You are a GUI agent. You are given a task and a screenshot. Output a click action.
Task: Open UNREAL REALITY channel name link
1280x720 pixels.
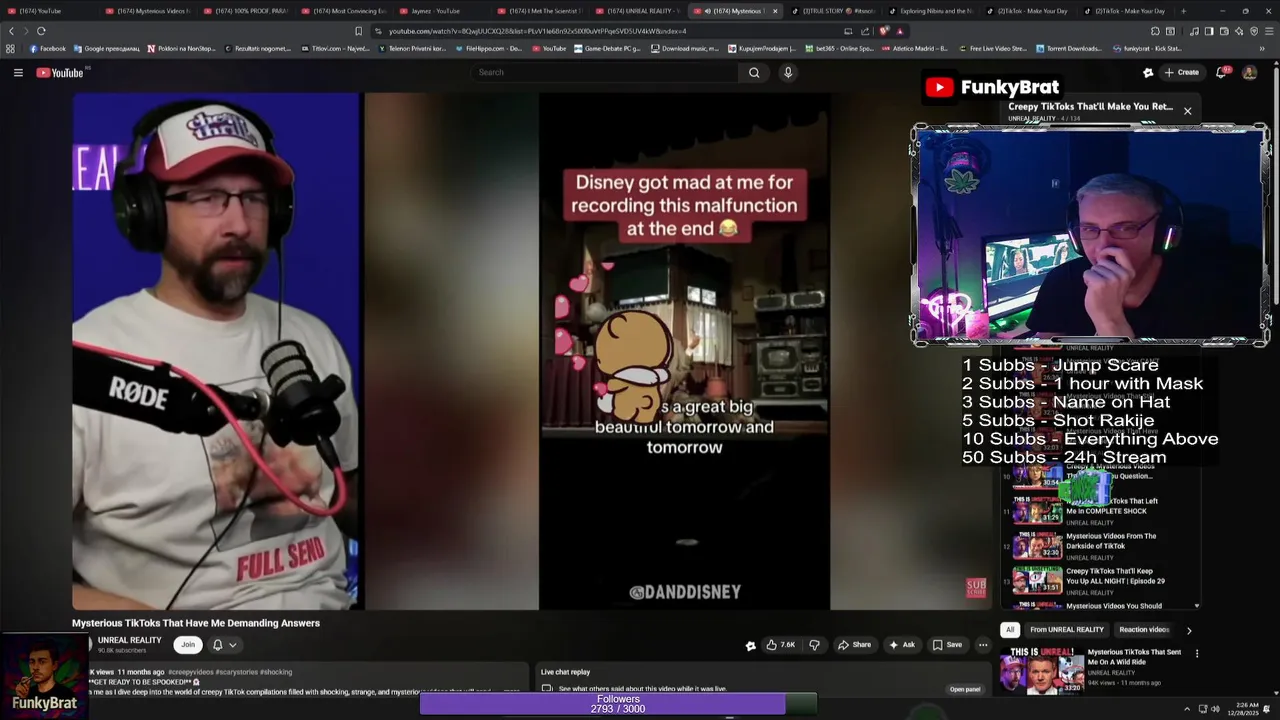point(129,640)
